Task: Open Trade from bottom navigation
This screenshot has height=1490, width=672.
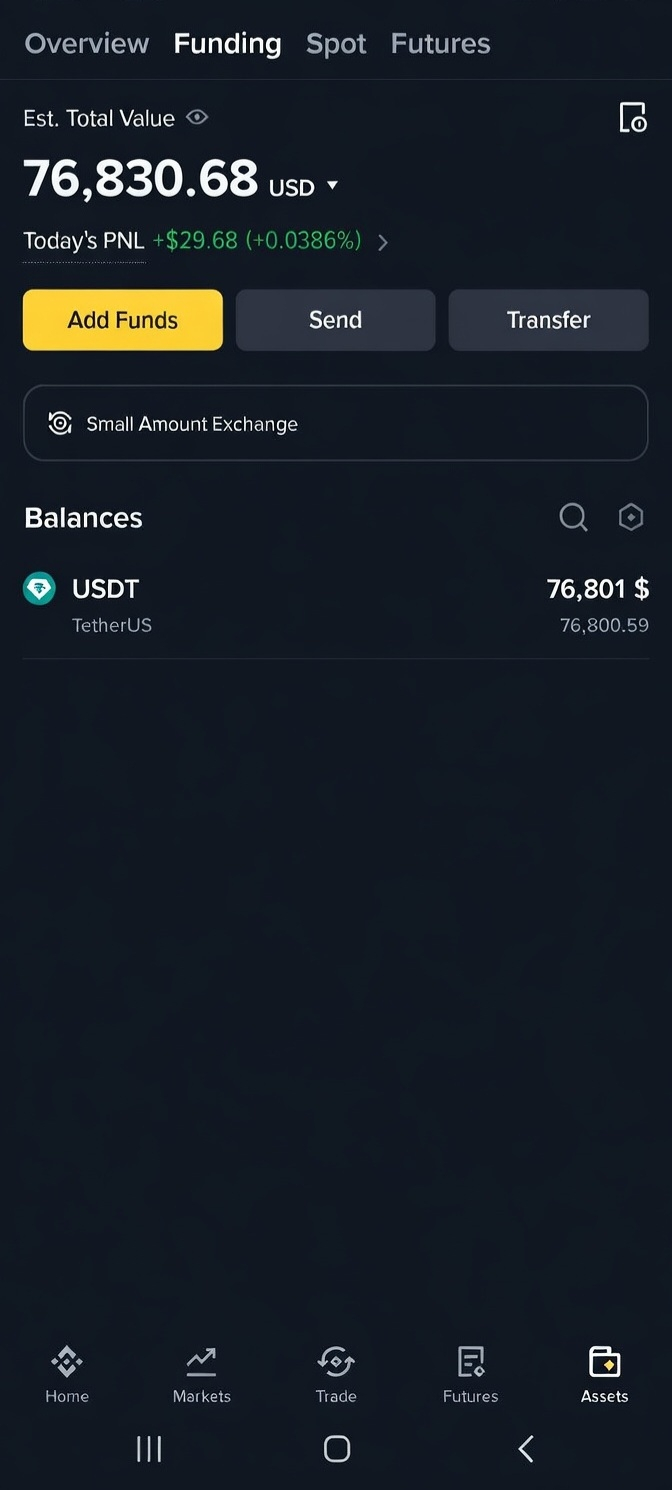Action: pyautogui.click(x=336, y=1375)
